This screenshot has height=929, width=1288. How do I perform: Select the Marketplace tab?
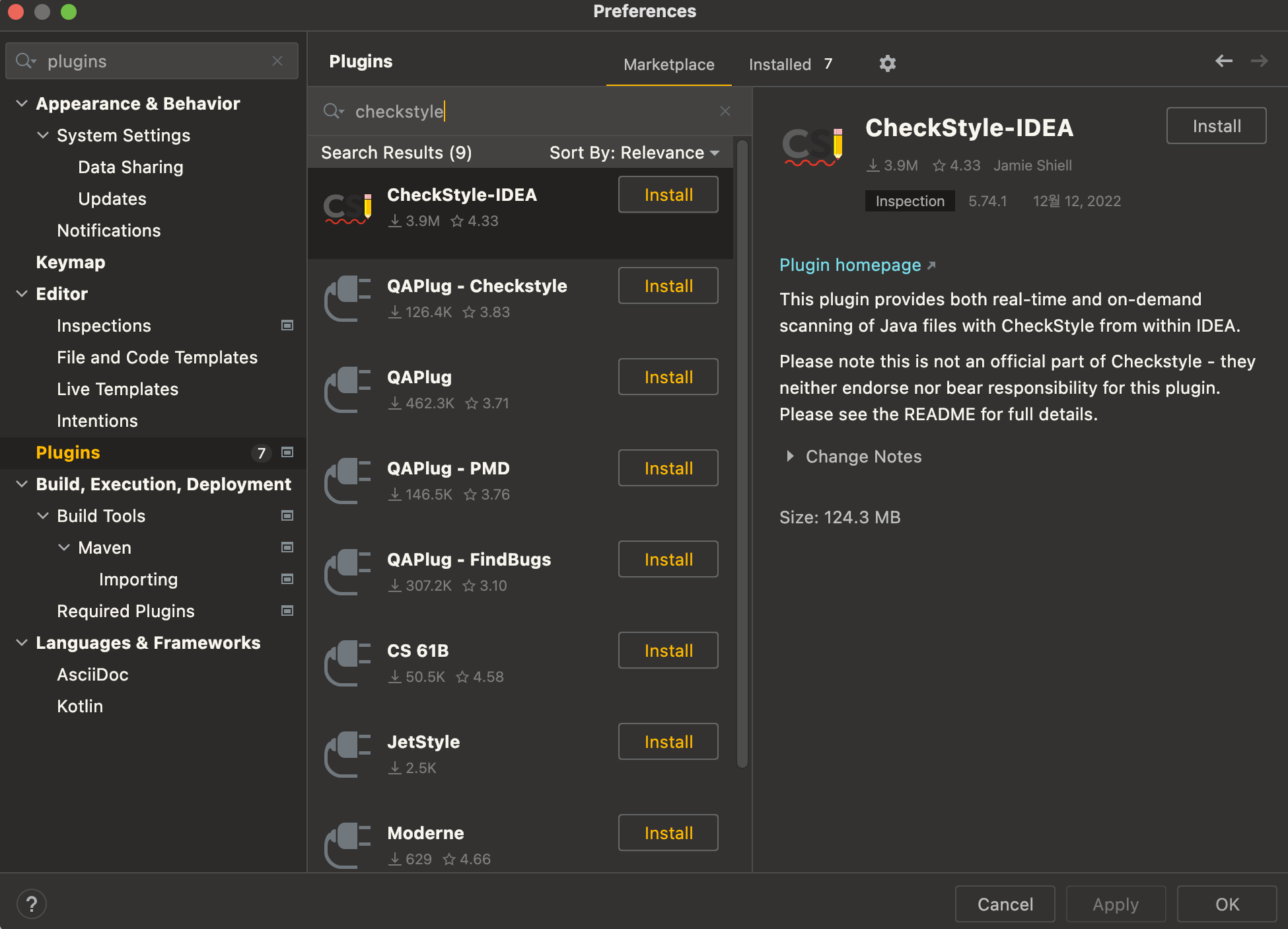[668, 64]
